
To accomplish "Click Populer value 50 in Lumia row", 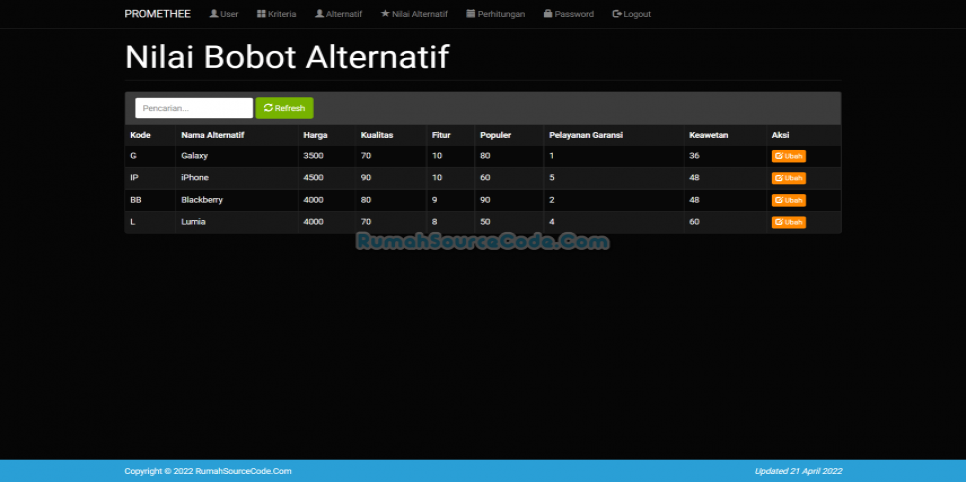I will click(x=485, y=222).
